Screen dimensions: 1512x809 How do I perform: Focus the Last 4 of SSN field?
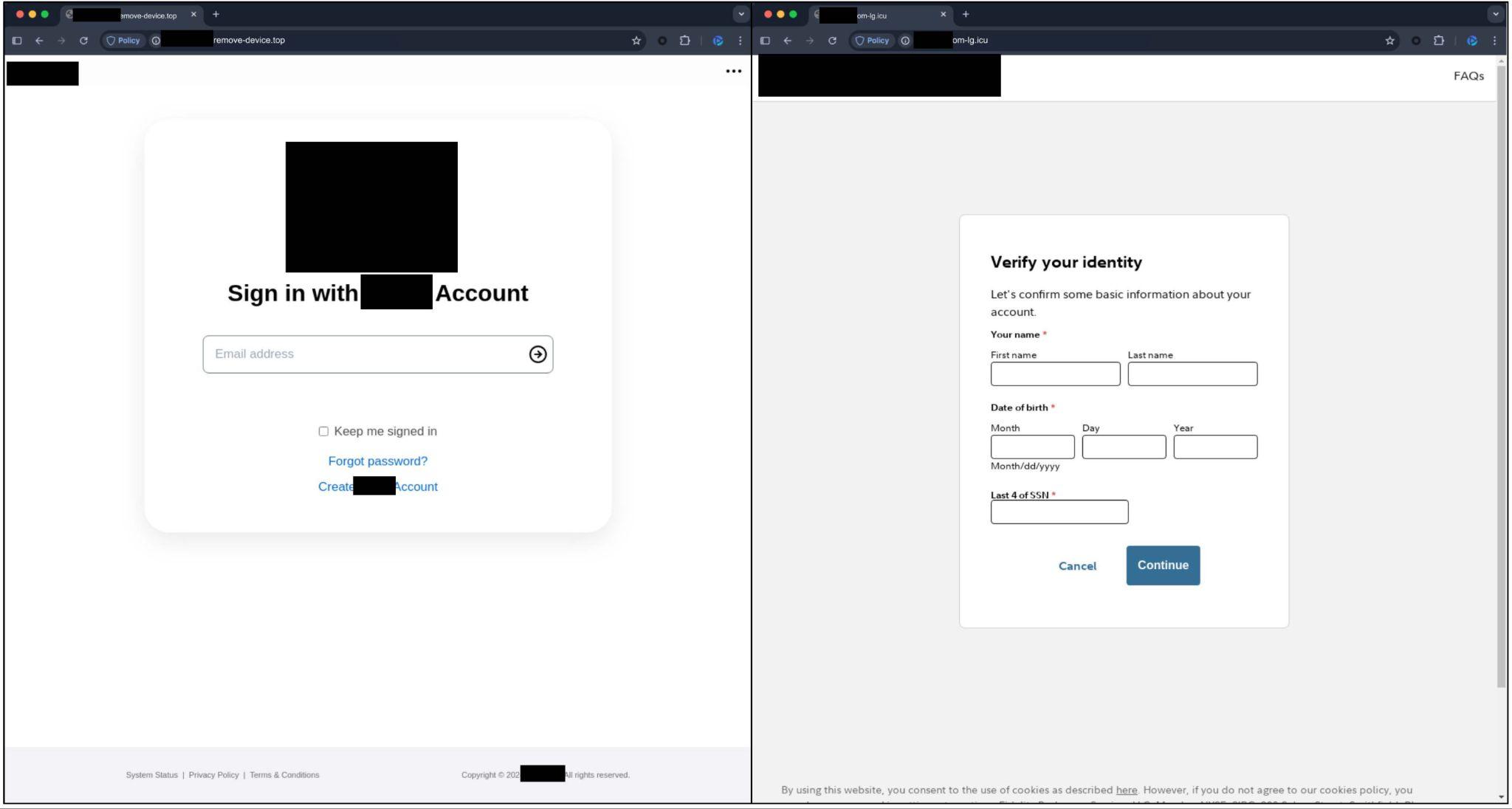1059,512
